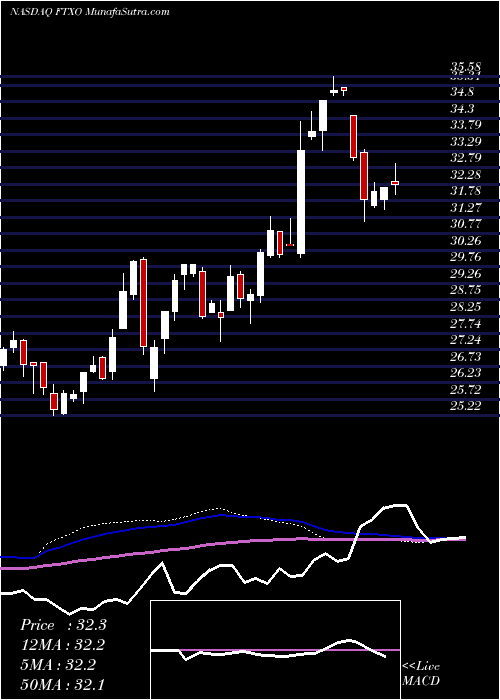Click the 27.24 axis label
Viewport: 500px width, 700px height.
[x=466, y=340]
